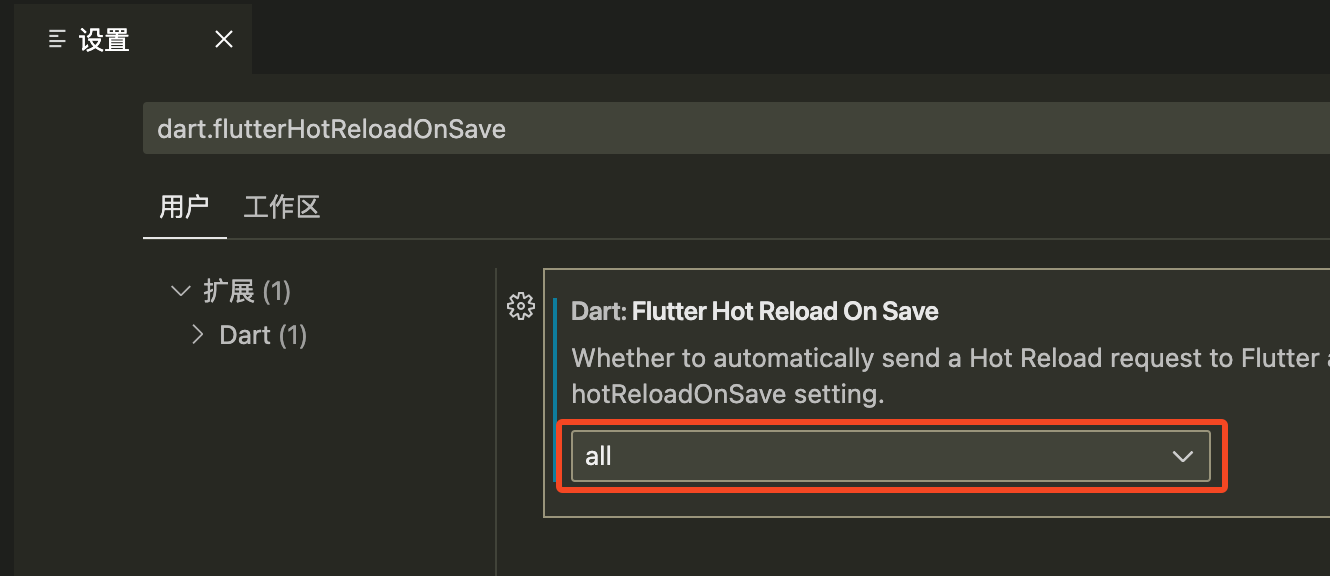Open the gear menu beside the setting
This screenshot has width=1330, height=576.
pyautogui.click(x=521, y=306)
